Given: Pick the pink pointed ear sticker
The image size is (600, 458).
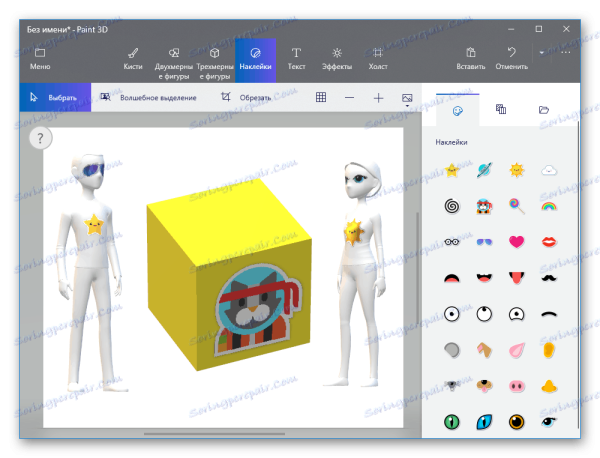Looking at the screenshot, I should point(517,350).
